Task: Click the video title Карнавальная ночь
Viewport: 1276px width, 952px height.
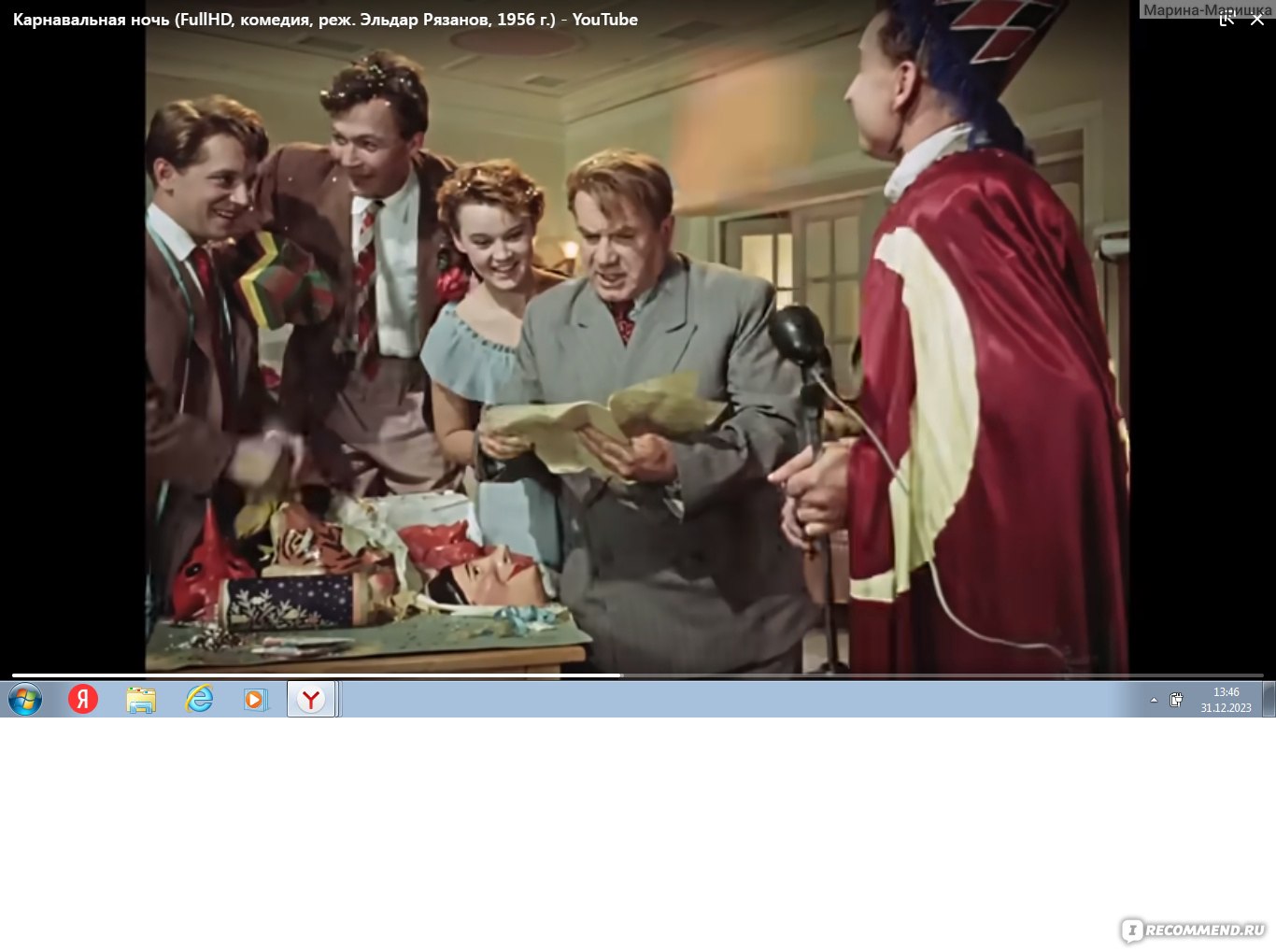Action: coord(325,19)
